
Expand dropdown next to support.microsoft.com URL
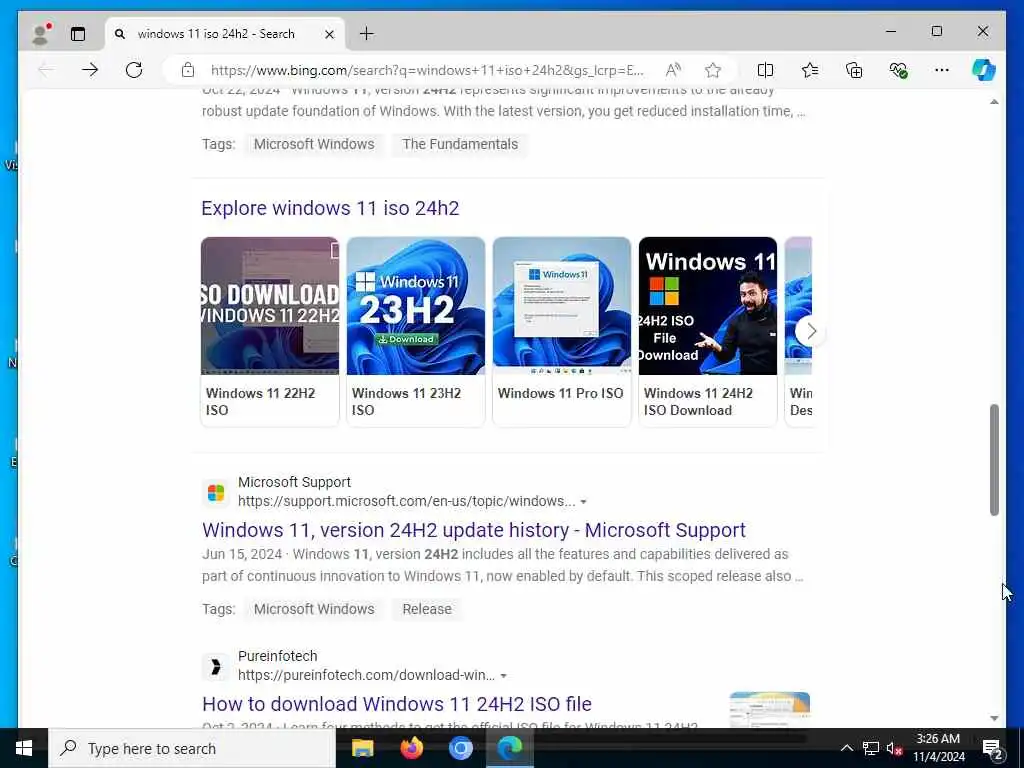click(583, 502)
